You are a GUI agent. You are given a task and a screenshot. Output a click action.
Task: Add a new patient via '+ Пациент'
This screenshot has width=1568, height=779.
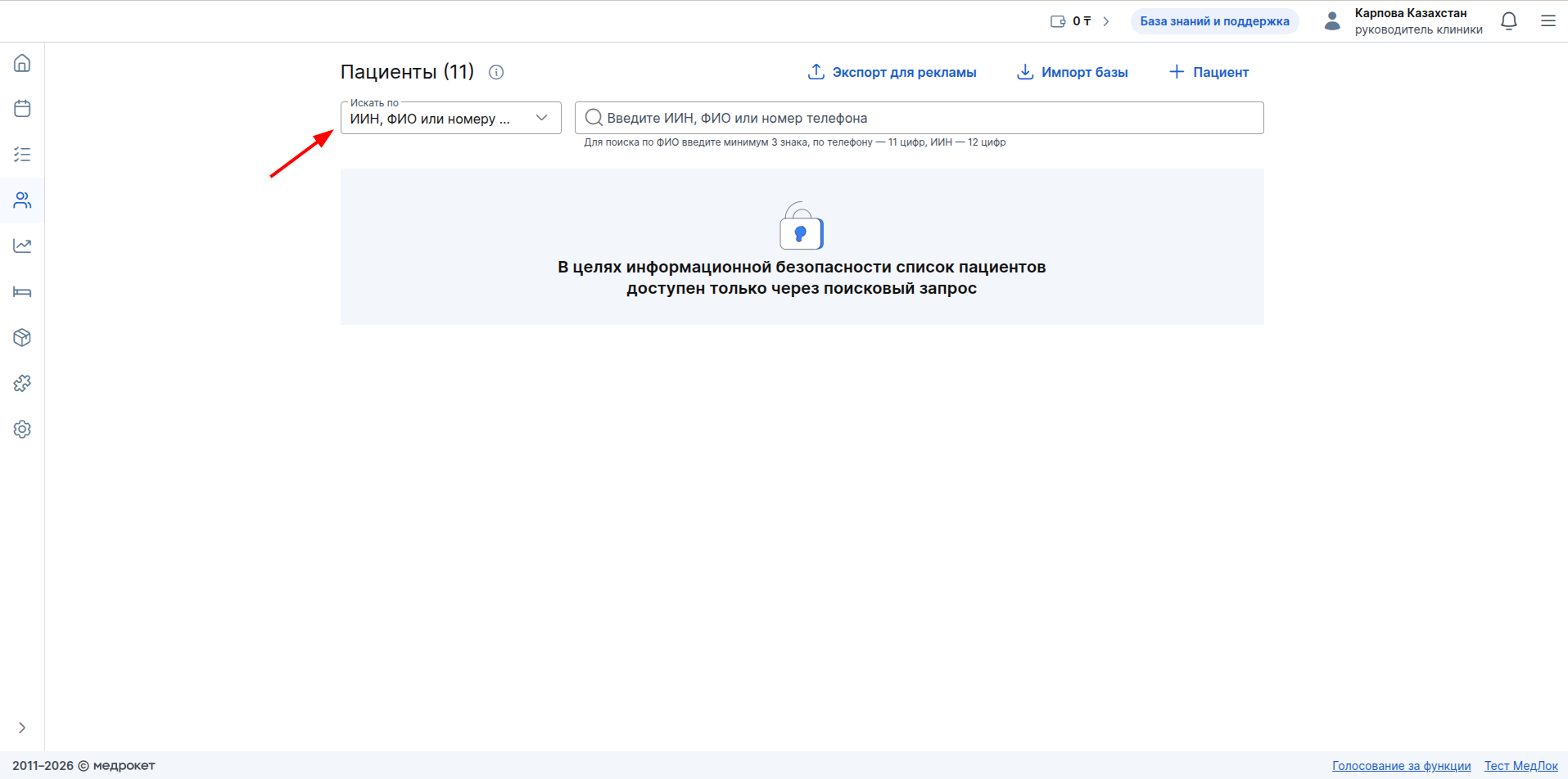tap(1209, 72)
